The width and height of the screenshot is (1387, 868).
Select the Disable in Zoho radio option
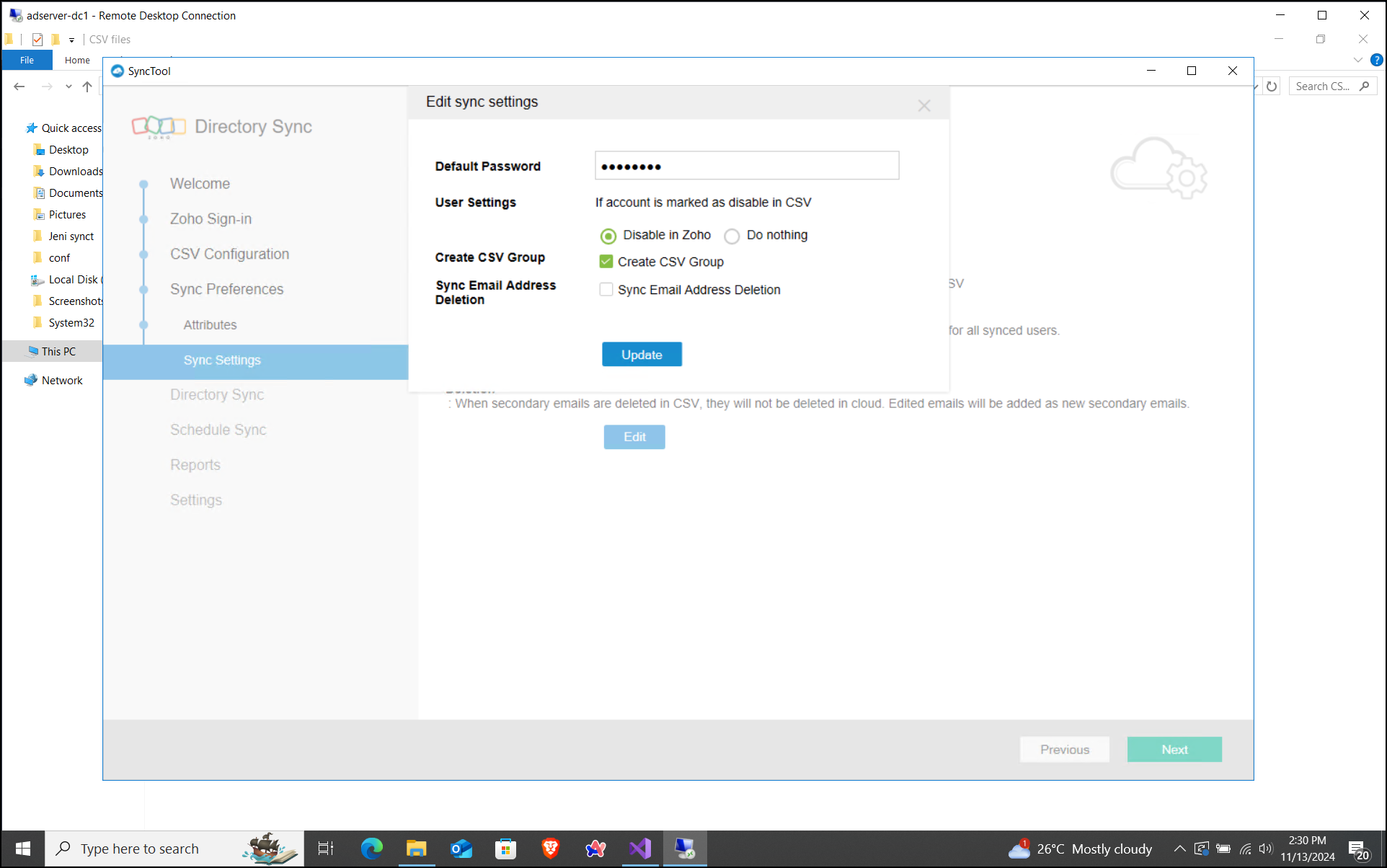click(x=608, y=236)
